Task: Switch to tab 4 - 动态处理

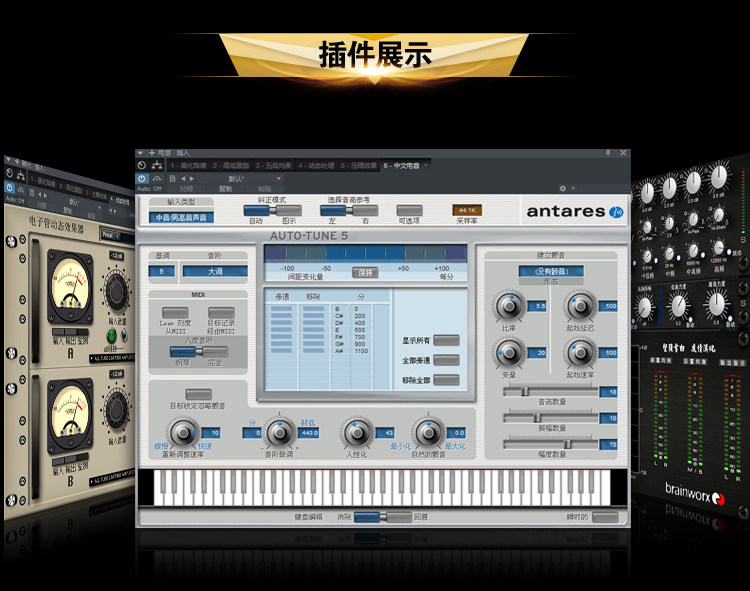Action: (x=316, y=165)
